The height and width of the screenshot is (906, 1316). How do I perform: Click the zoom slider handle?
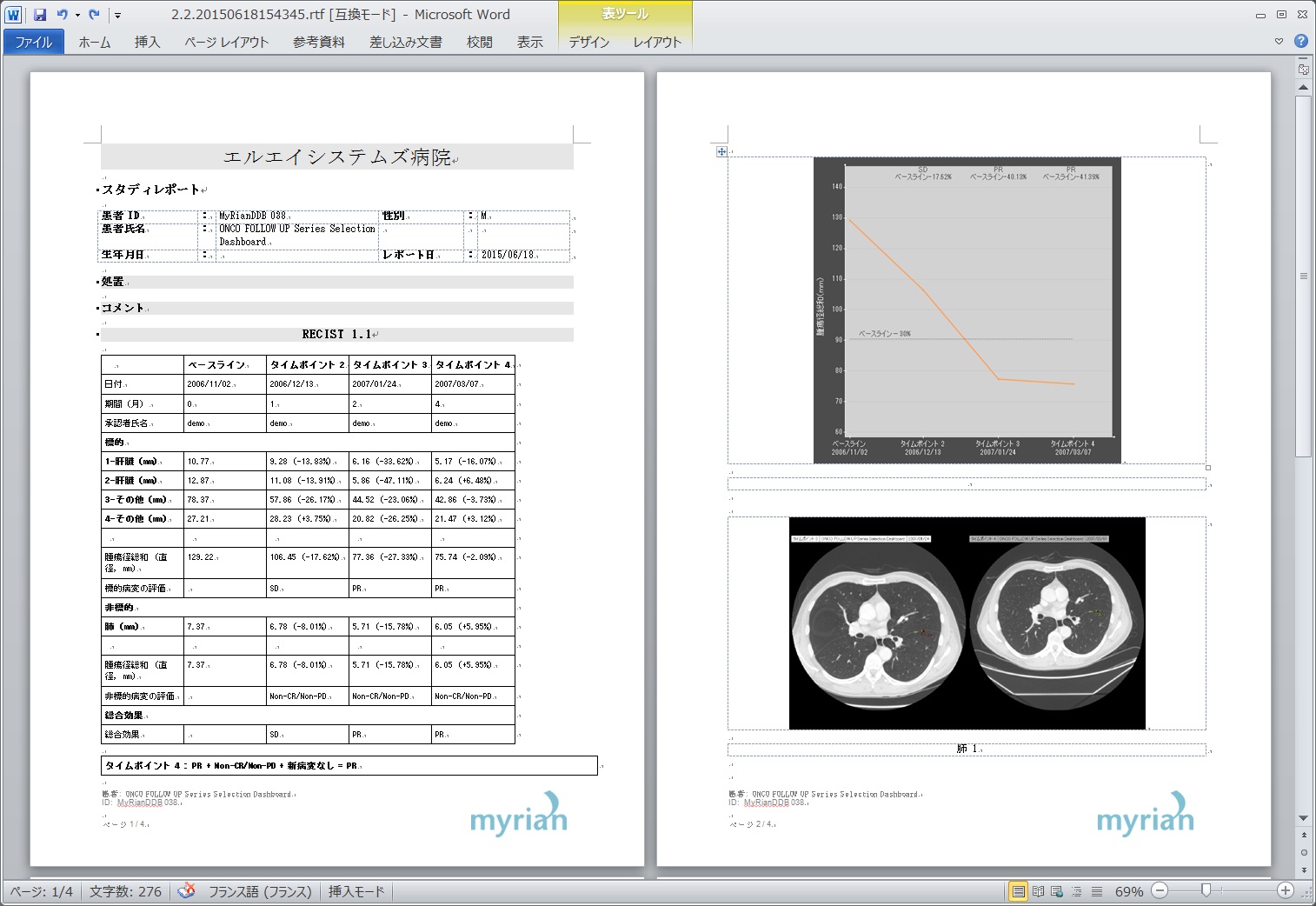click(x=1206, y=890)
